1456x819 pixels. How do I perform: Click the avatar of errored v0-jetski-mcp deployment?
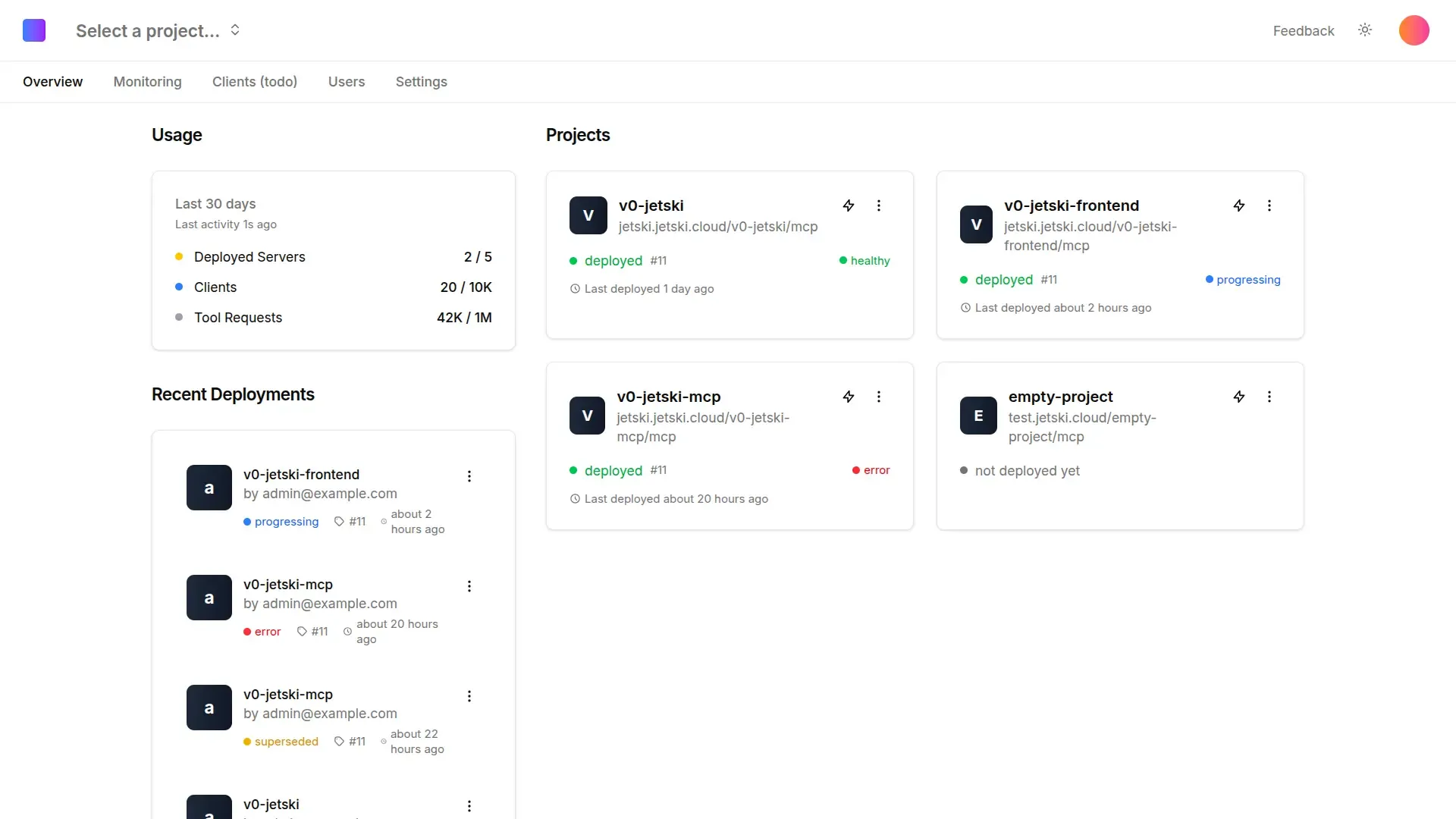pyautogui.click(x=209, y=598)
